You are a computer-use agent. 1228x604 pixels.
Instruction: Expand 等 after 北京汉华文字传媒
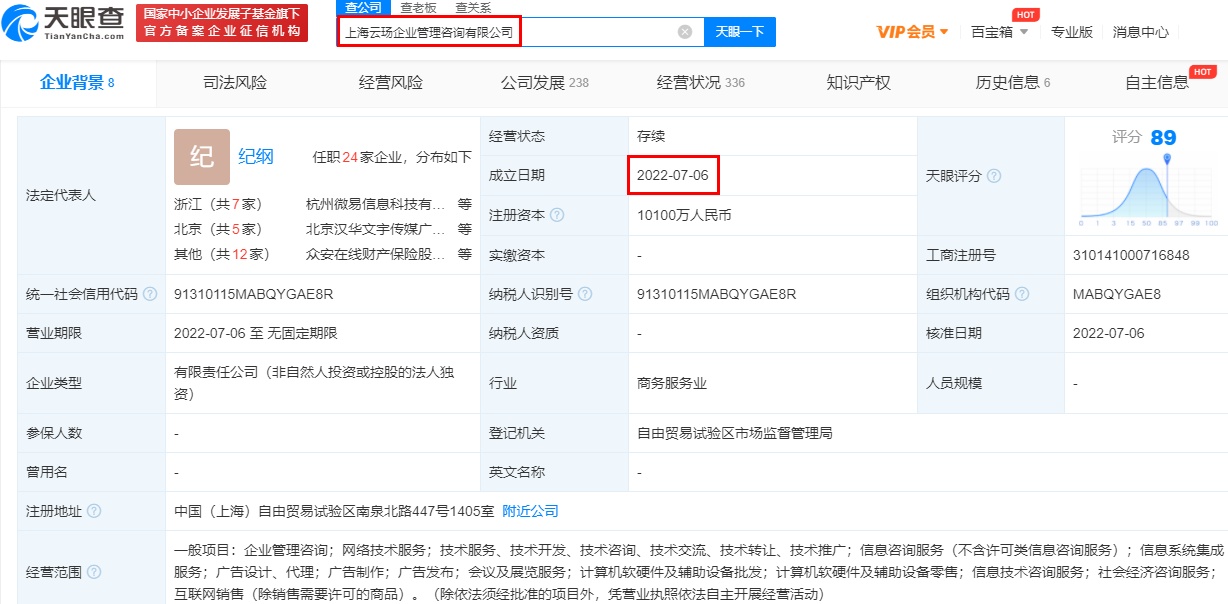(x=465, y=229)
